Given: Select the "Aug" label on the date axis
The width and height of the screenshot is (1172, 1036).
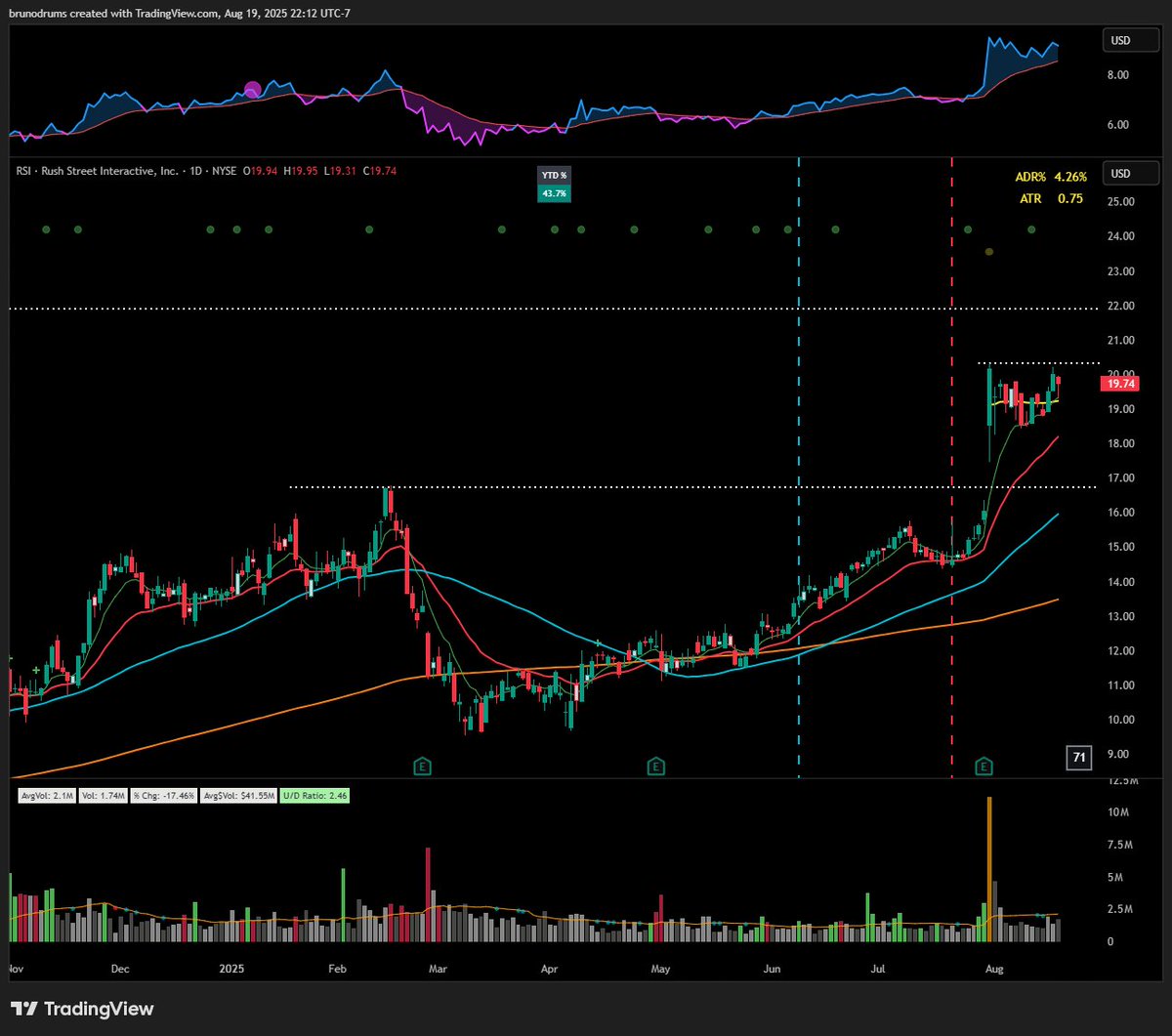Looking at the screenshot, I should pyautogui.click(x=993, y=969).
